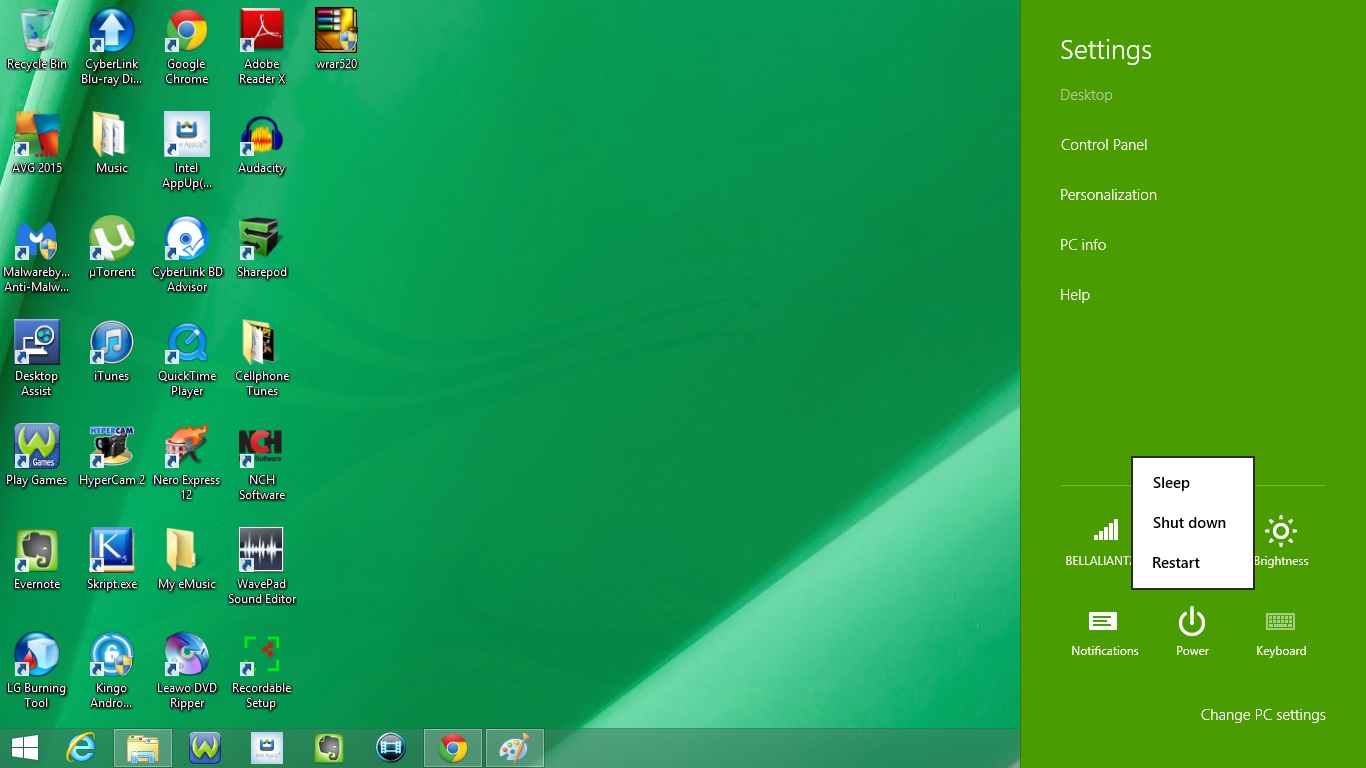Click the Nero Express 12 icon
Image resolution: width=1366 pixels, height=768 pixels.
tap(187, 463)
